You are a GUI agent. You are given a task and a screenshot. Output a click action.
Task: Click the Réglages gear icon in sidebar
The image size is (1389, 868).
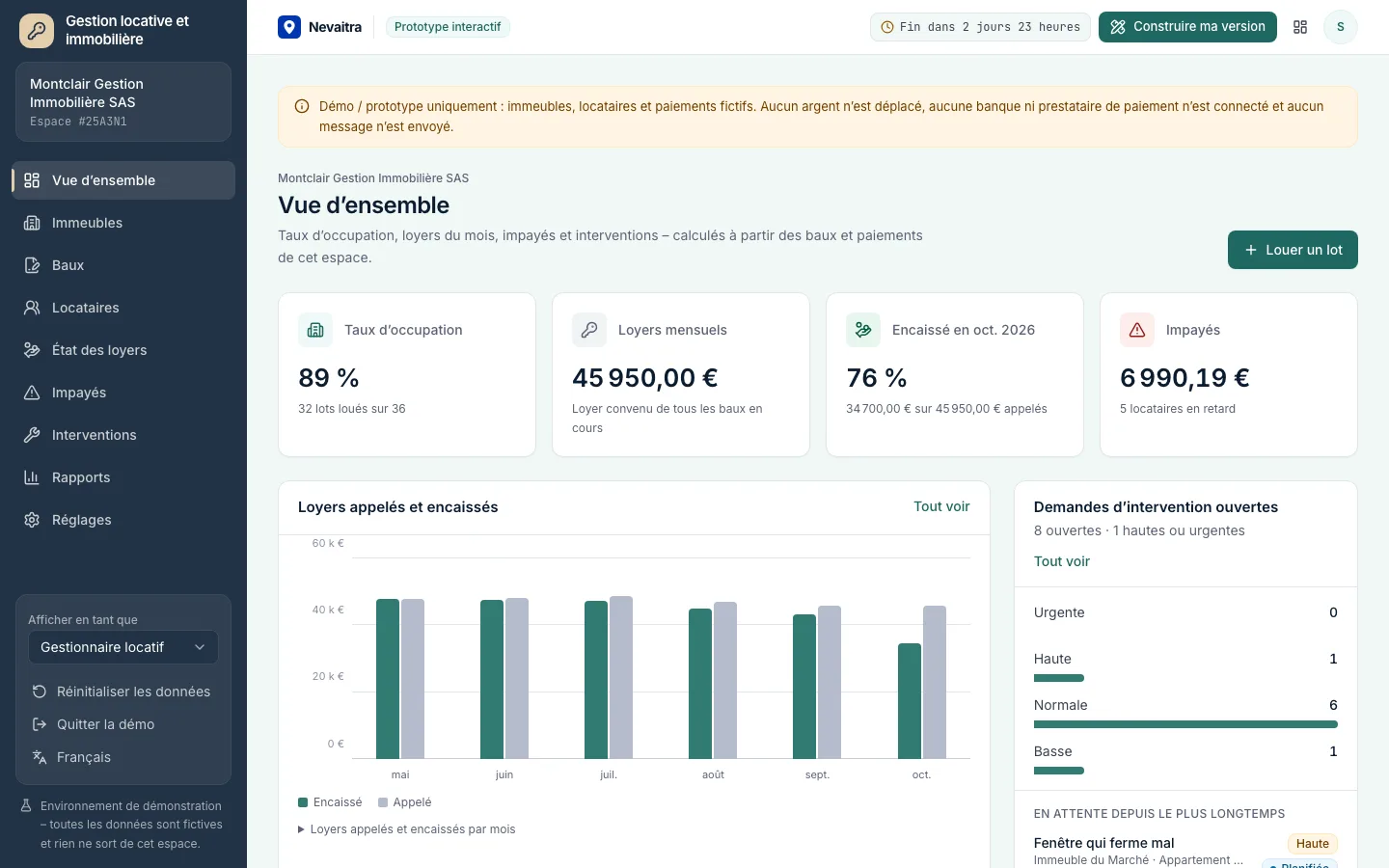pyautogui.click(x=32, y=520)
